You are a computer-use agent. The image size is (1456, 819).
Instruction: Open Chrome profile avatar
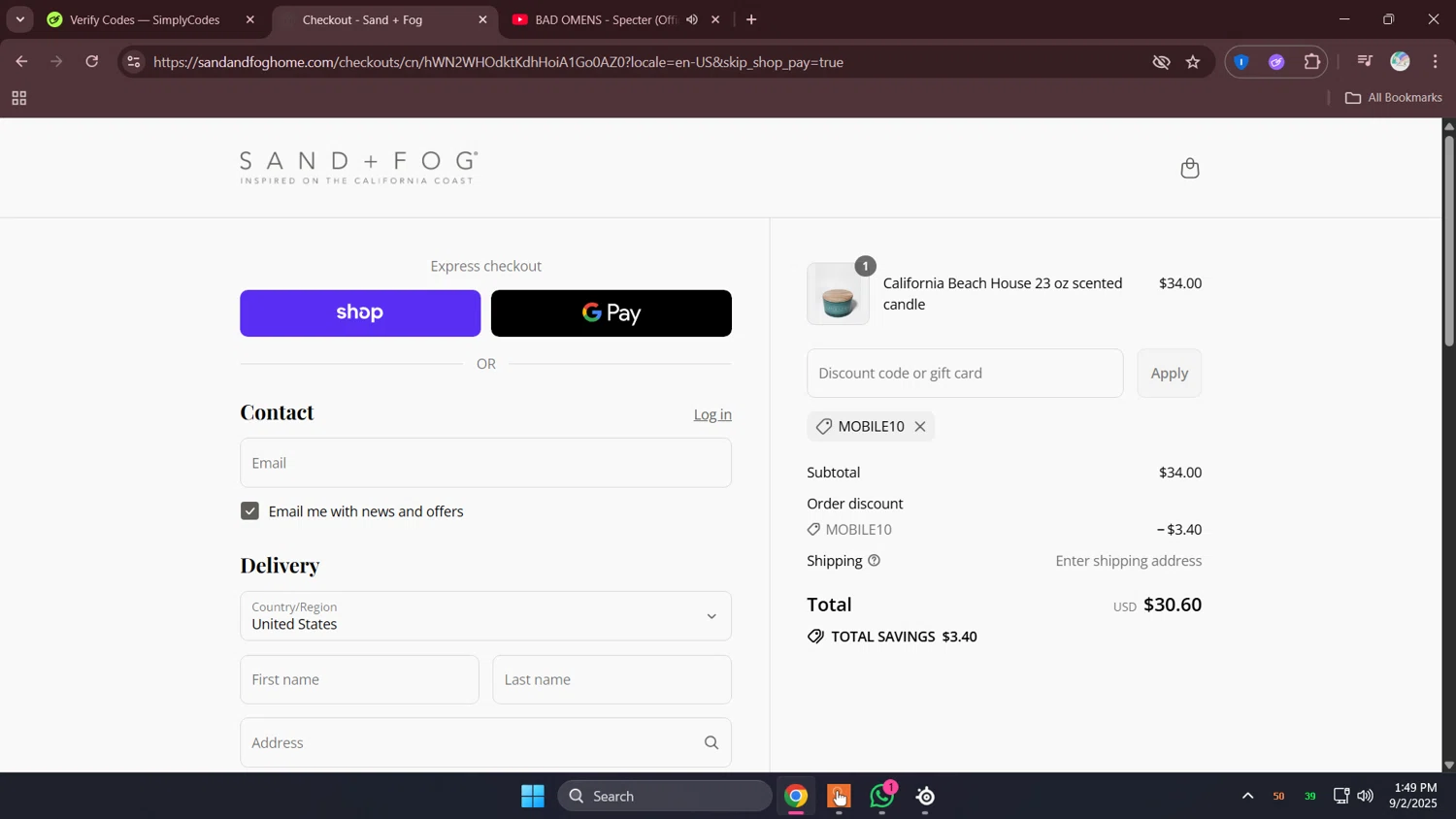click(1400, 62)
